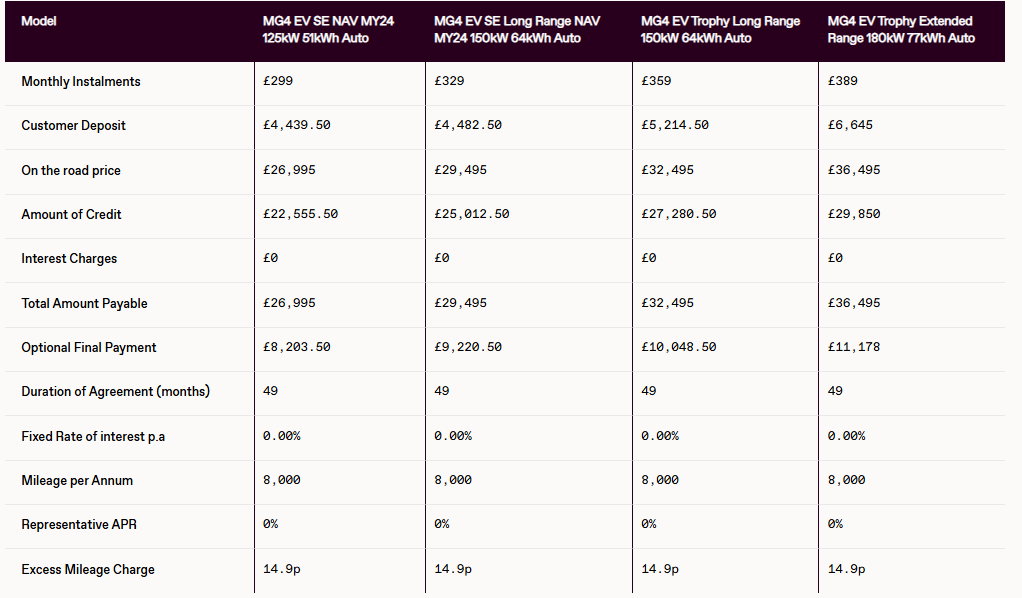Select the MG4 EV SE NAV MY24 header
The height and width of the screenshot is (598, 1022).
(x=328, y=29)
